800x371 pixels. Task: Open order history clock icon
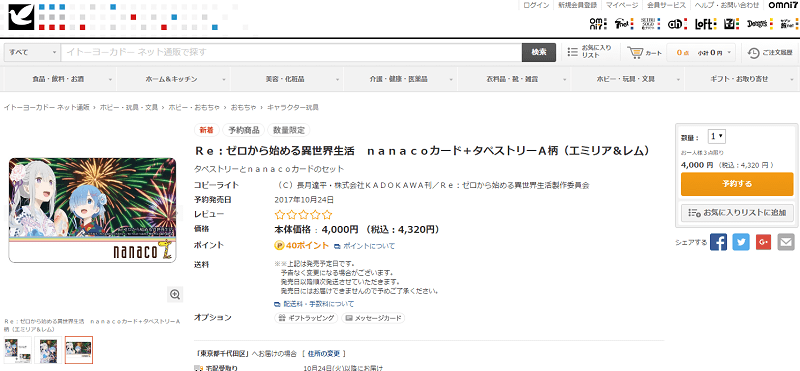754,53
